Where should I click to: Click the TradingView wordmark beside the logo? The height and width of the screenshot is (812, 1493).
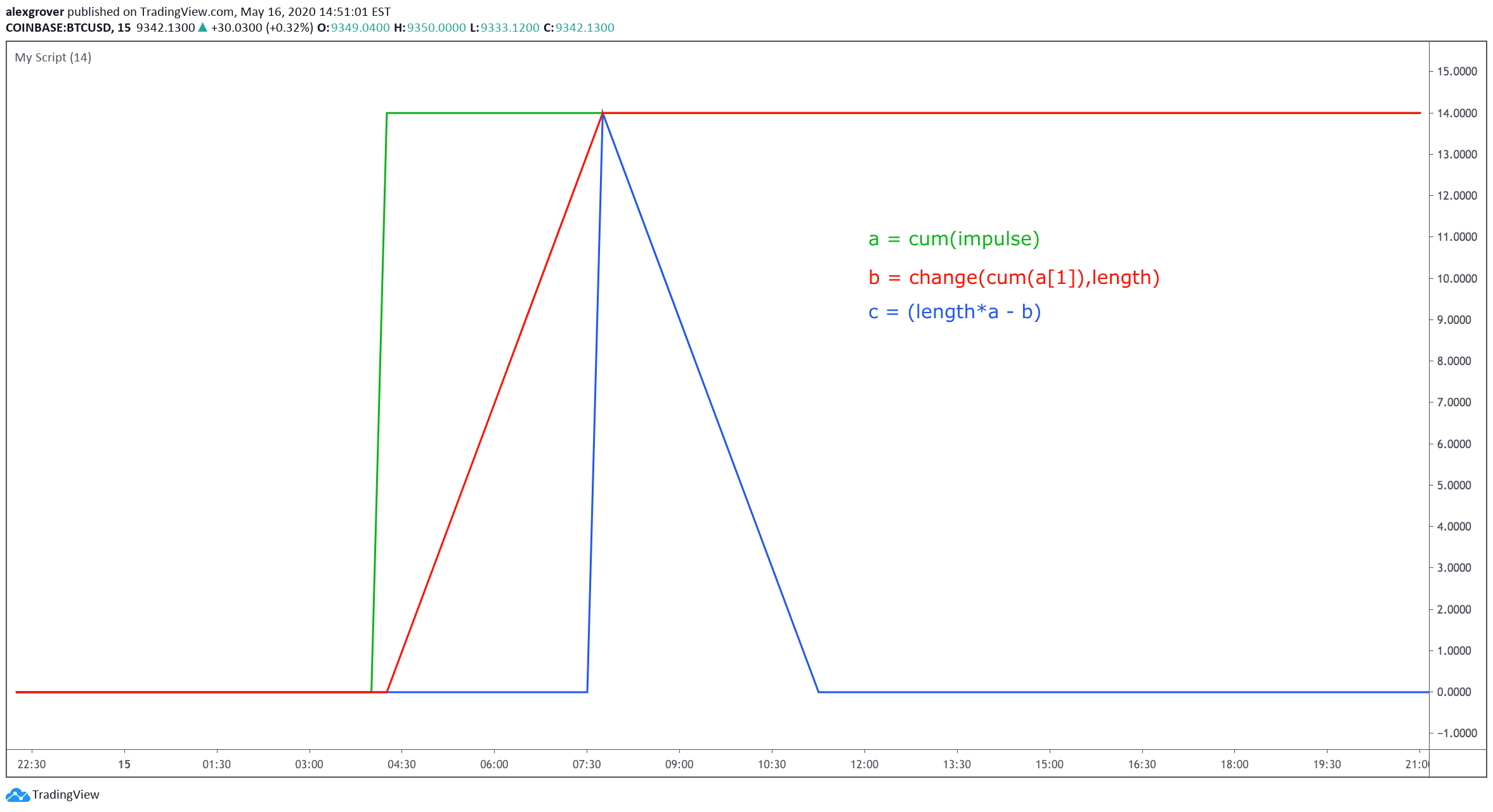(66, 795)
